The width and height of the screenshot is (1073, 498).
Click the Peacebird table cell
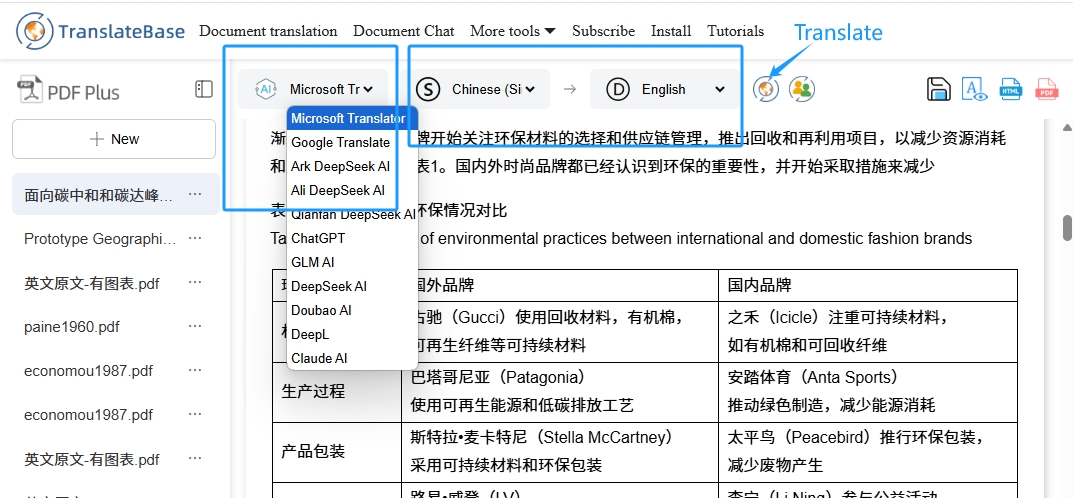[x=868, y=451]
